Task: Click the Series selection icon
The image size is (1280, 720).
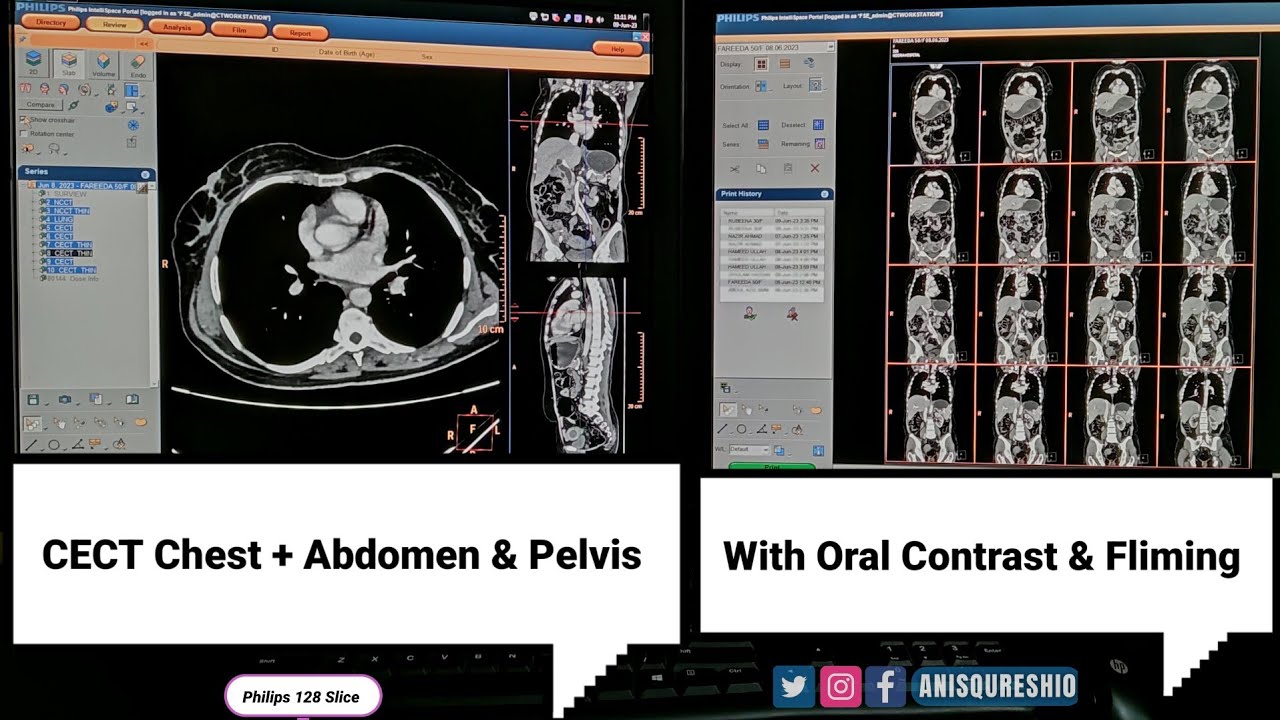Action: click(x=763, y=144)
